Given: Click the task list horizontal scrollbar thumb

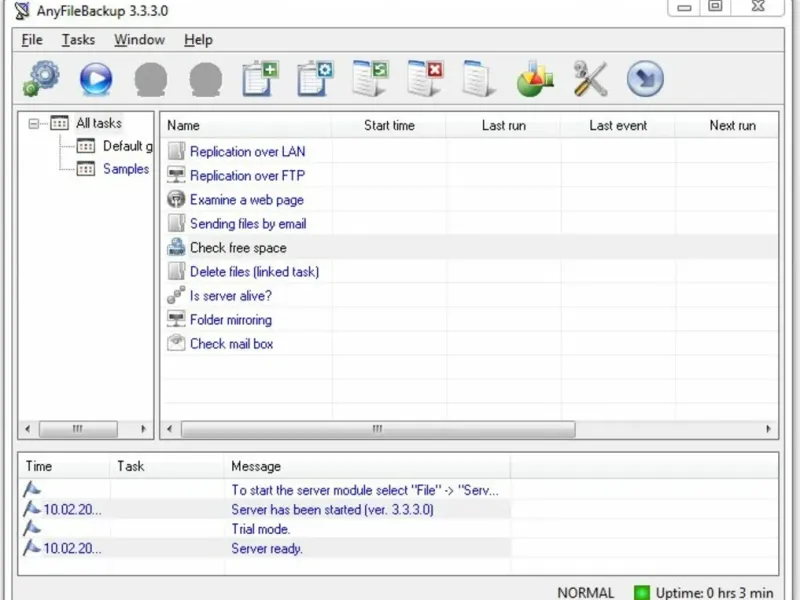Looking at the screenshot, I should (378, 429).
